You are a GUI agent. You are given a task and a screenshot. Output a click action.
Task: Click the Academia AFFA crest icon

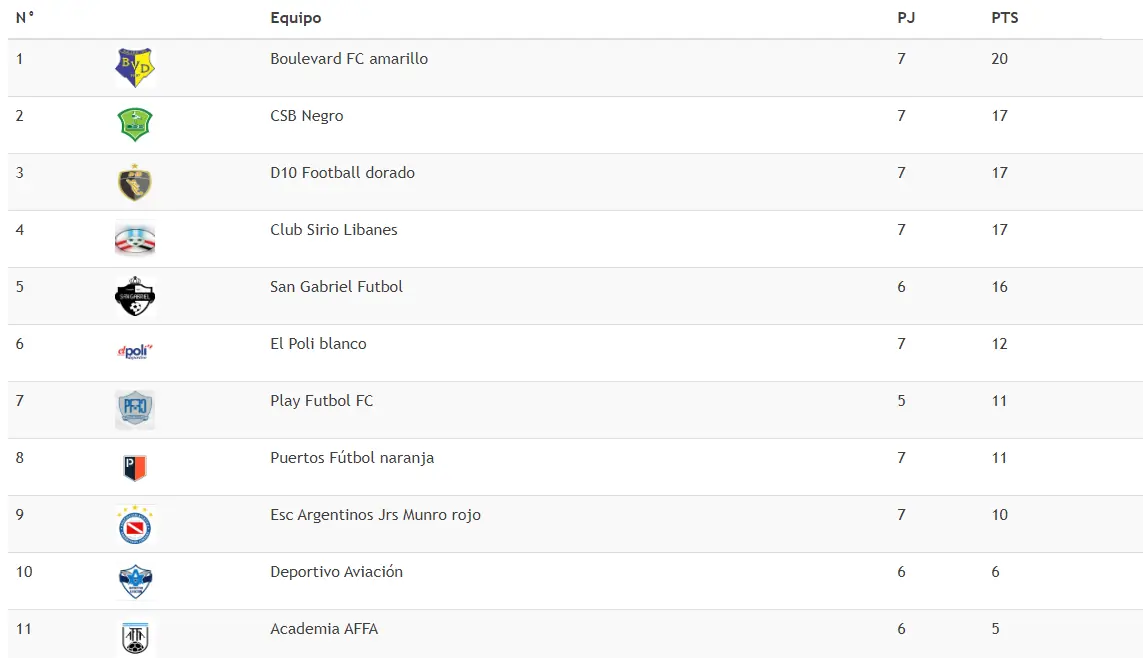click(135, 638)
